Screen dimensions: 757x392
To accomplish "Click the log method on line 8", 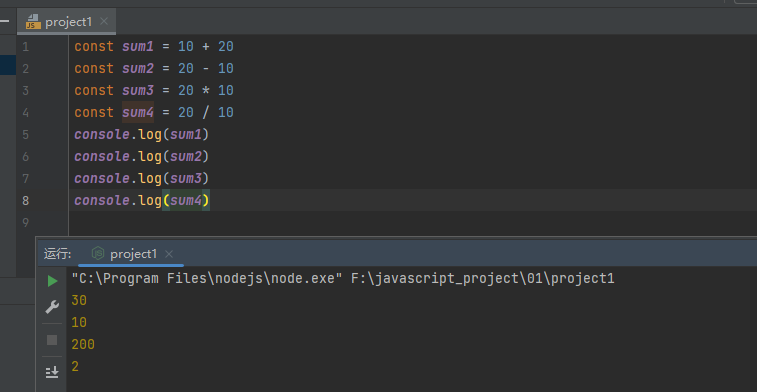I will [x=150, y=200].
